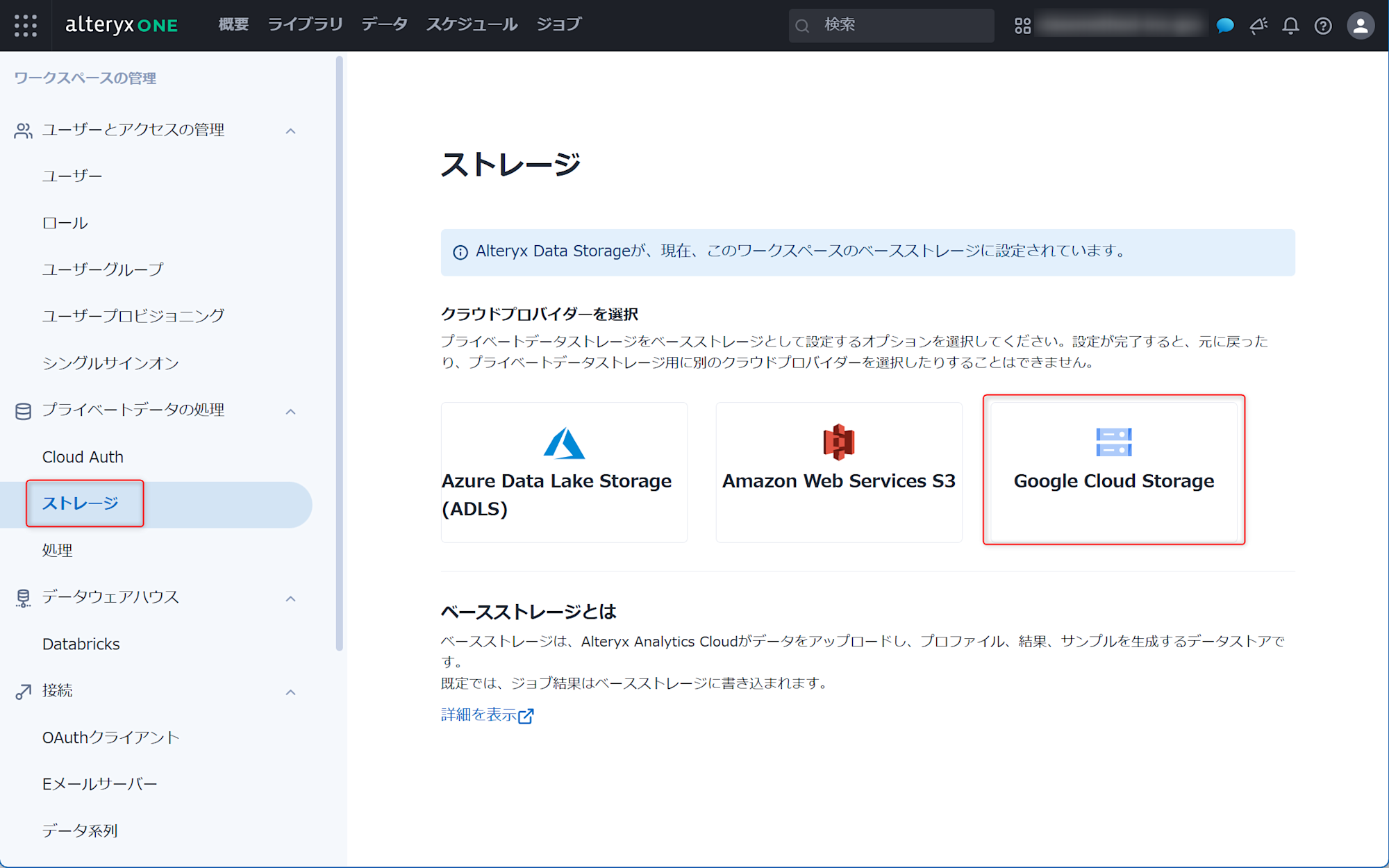This screenshot has height=868, width=1389.
Task: Open the app launcher grid icon
Action: point(26,25)
